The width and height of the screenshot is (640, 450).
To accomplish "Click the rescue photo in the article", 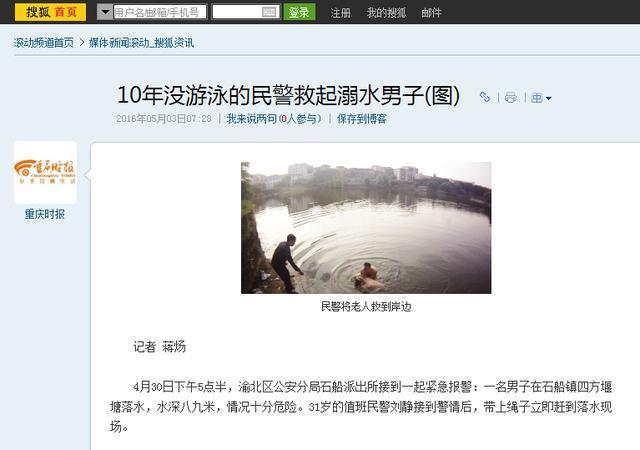I will [366, 228].
